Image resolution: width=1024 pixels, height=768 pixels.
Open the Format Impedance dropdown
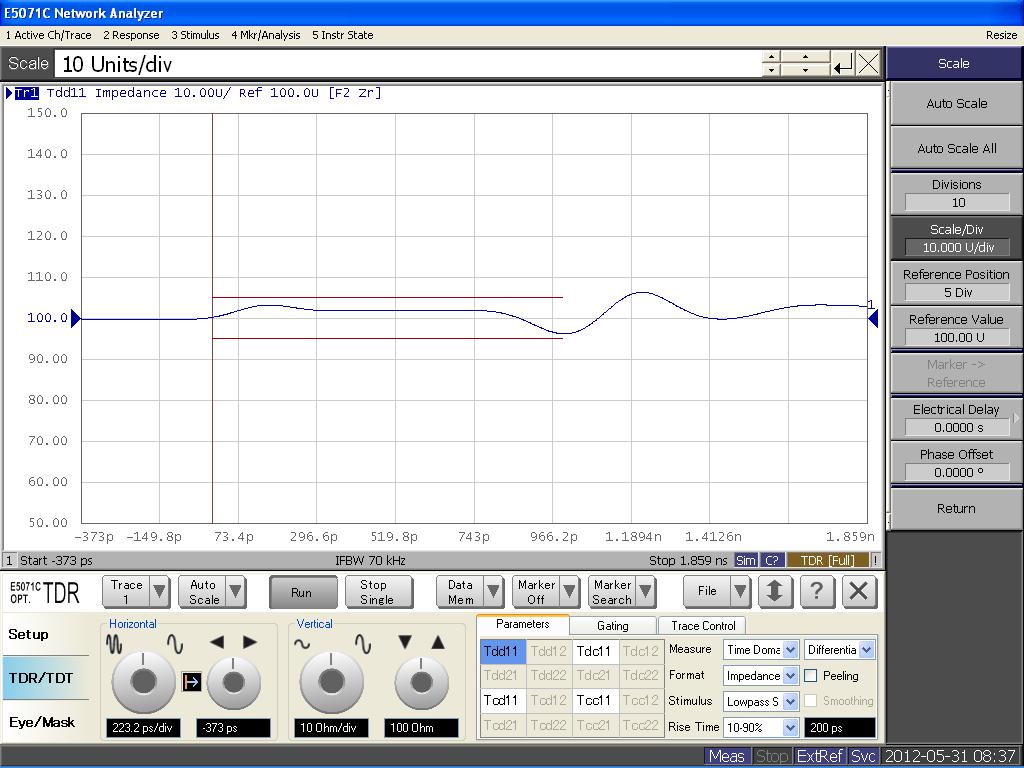coord(790,676)
